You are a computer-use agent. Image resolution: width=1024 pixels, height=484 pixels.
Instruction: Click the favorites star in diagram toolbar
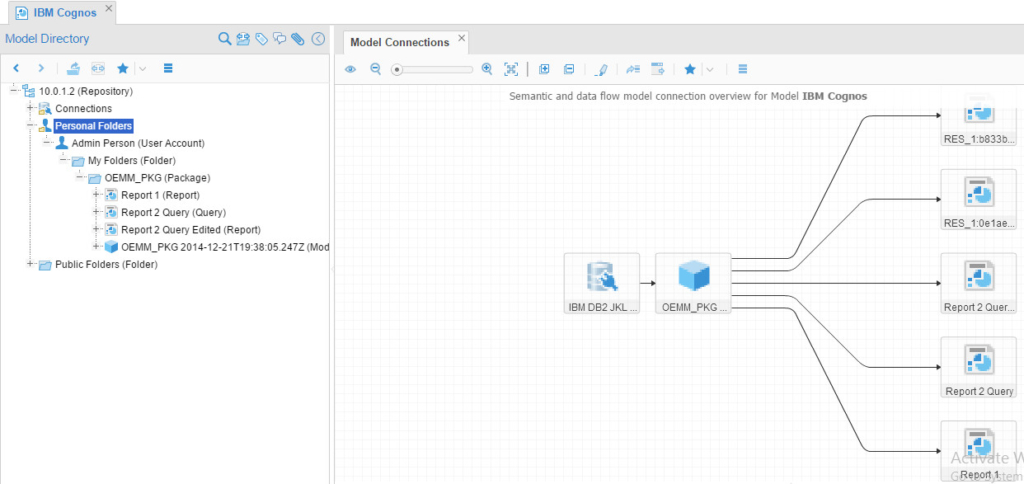click(690, 69)
